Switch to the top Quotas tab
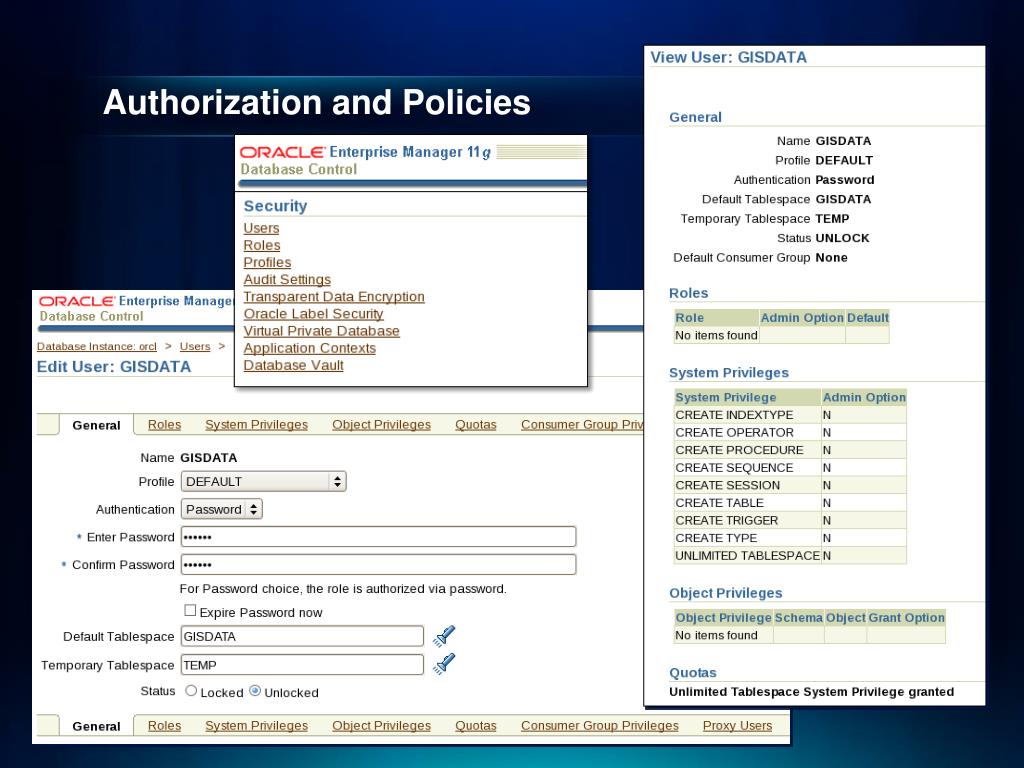The image size is (1024, 768). [475, 424]
